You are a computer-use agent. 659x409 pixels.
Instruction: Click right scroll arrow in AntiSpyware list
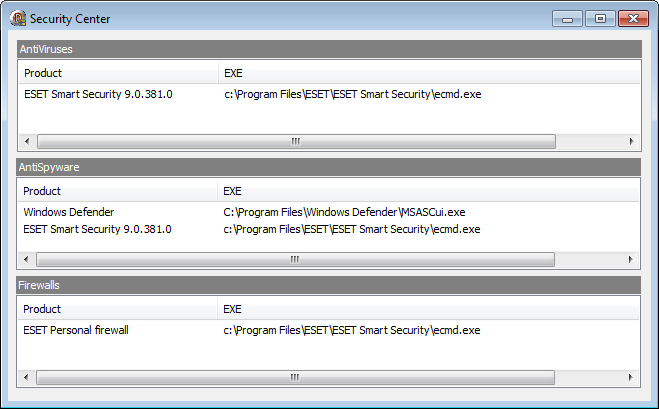(631, 259)
